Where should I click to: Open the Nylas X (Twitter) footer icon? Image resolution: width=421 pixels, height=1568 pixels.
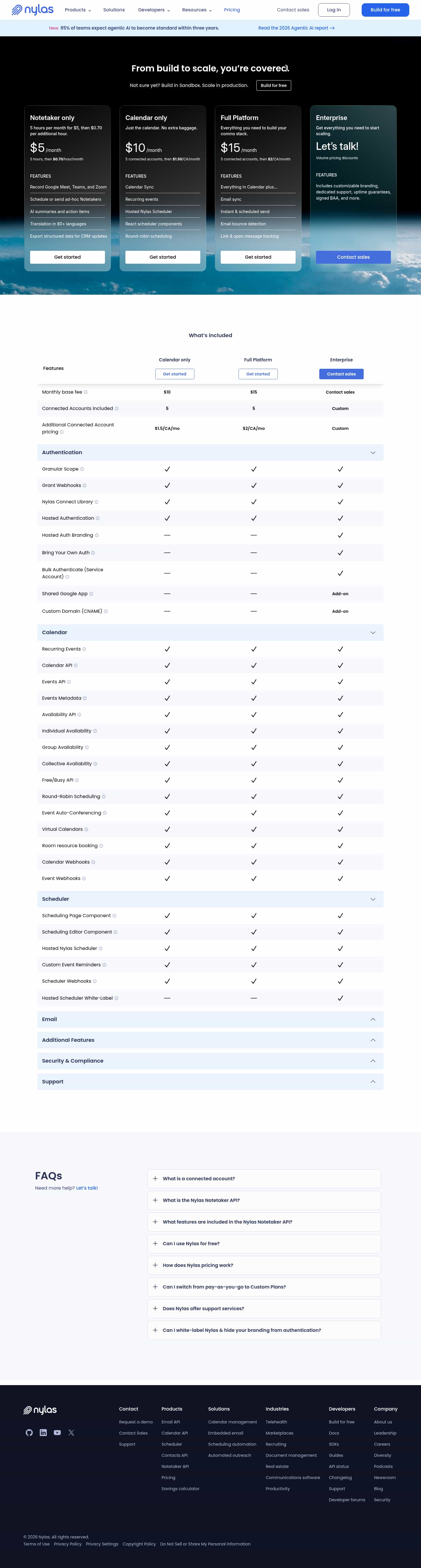tap(71, 1432)
